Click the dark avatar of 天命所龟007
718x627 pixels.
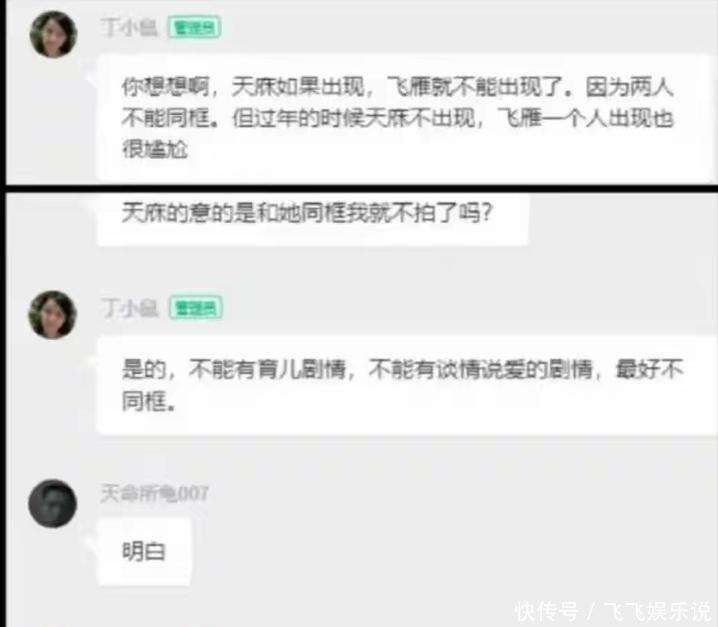pyautogui.click(x=53, y=503)
